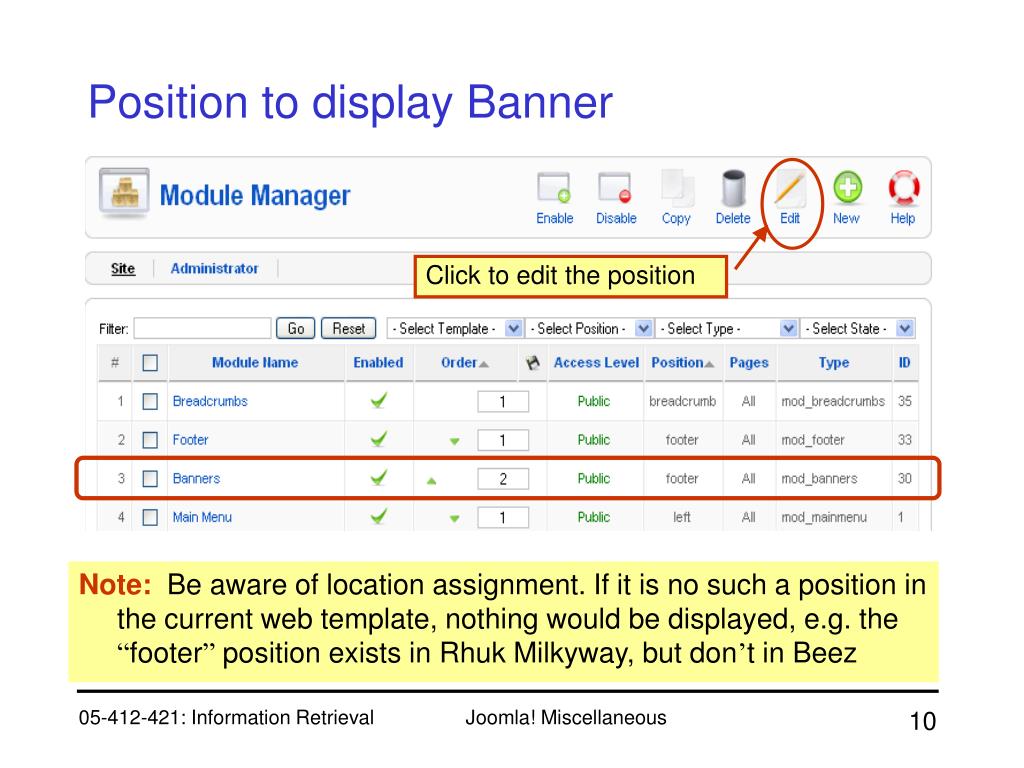Click the Disable toolbar icon

coord(615,188)
